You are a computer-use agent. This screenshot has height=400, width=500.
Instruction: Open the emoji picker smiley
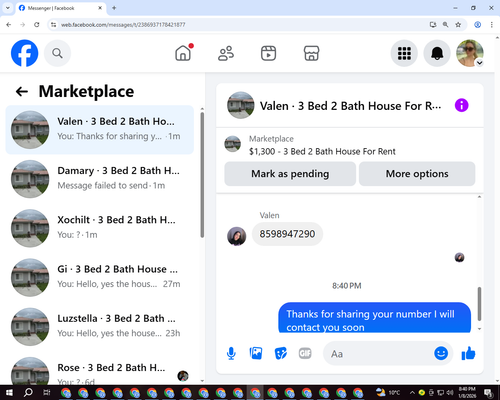tap(441, 353)
